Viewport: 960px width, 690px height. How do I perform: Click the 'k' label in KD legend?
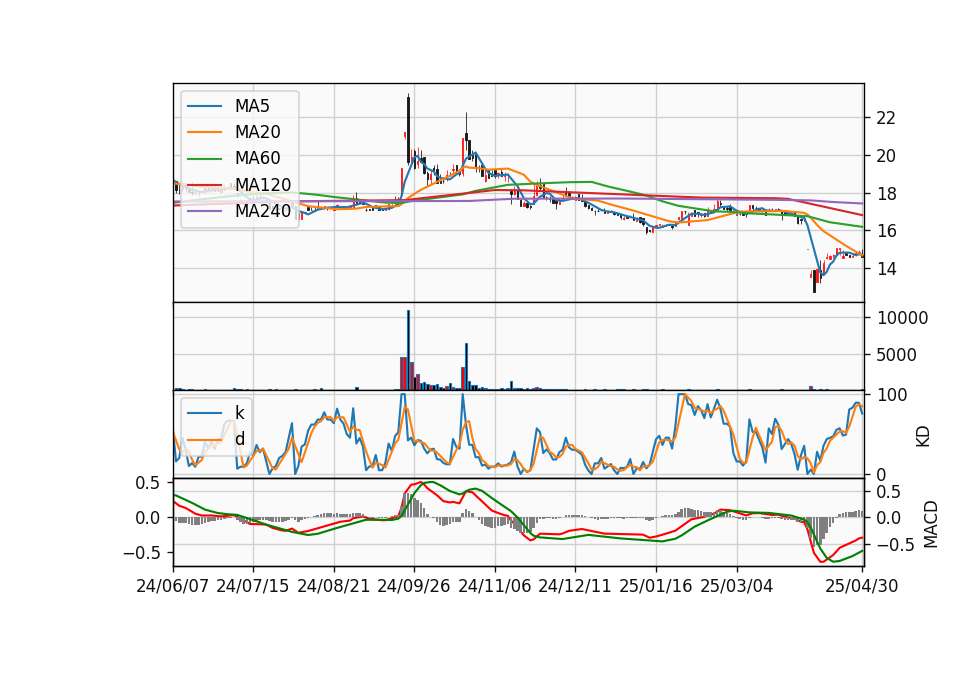239,413
